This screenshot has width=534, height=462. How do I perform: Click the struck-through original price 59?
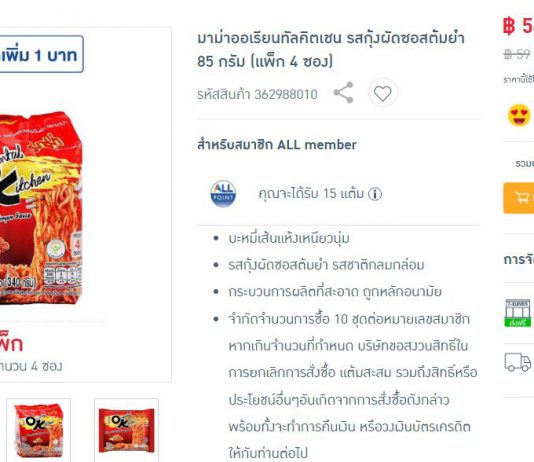[x=517, y=54]
